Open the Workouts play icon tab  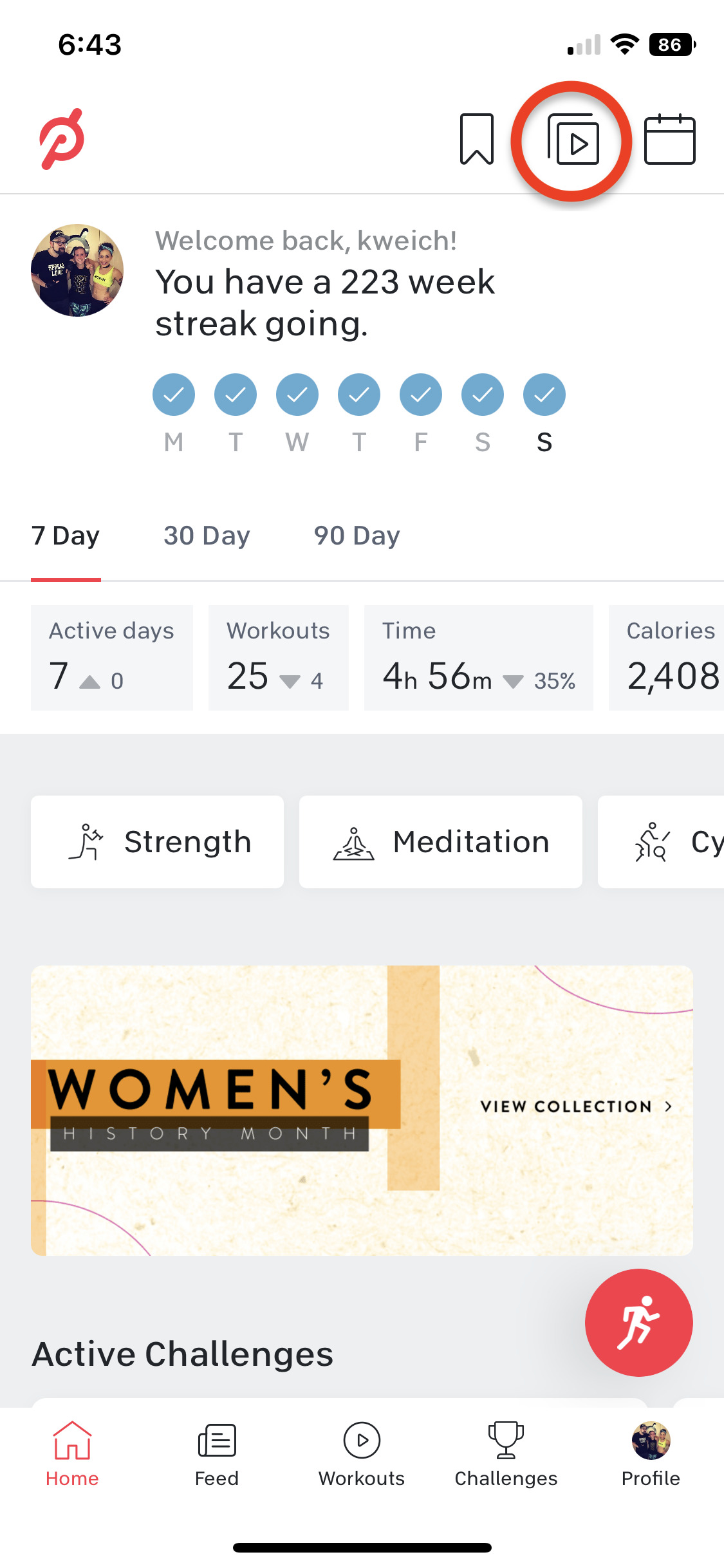pyautogui.click(x=362, y=1441)
